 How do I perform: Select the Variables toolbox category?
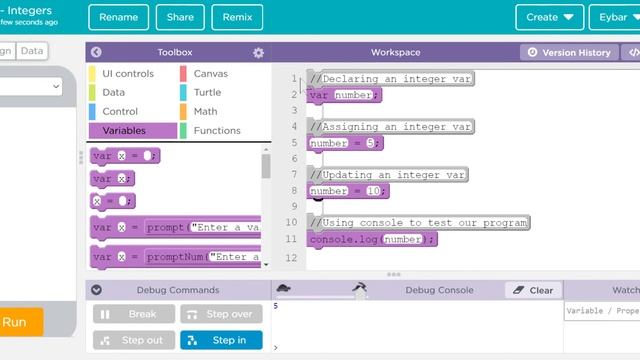pos(133,131)
